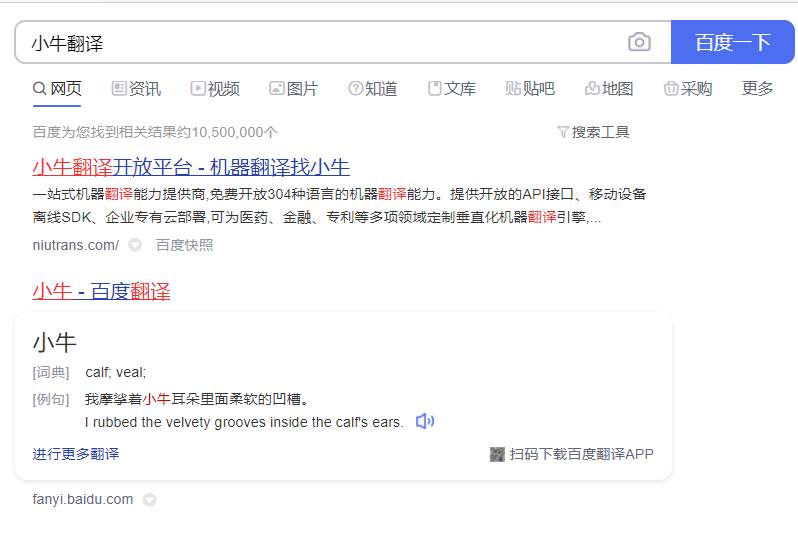Open the 采购 tab
The height and width of the screenshot is (533, 798).
click(688, 89)
